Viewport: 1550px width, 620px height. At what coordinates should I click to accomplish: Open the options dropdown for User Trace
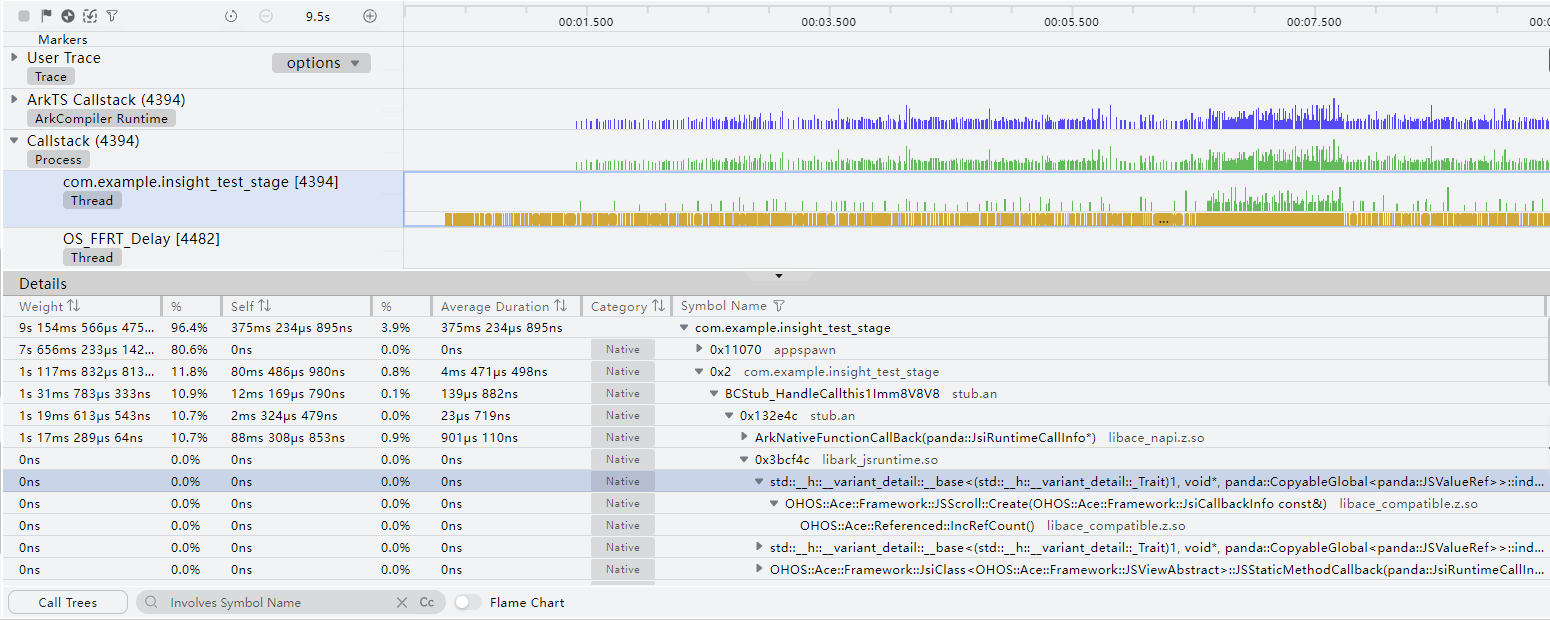coord(321,63)
